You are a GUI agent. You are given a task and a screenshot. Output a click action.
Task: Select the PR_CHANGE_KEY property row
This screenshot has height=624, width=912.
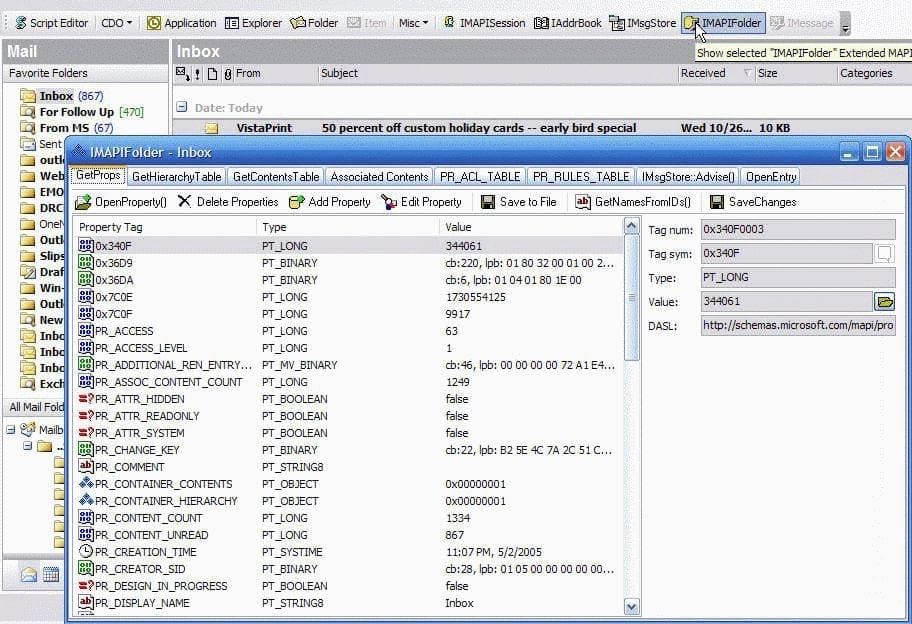pos(349,450)
